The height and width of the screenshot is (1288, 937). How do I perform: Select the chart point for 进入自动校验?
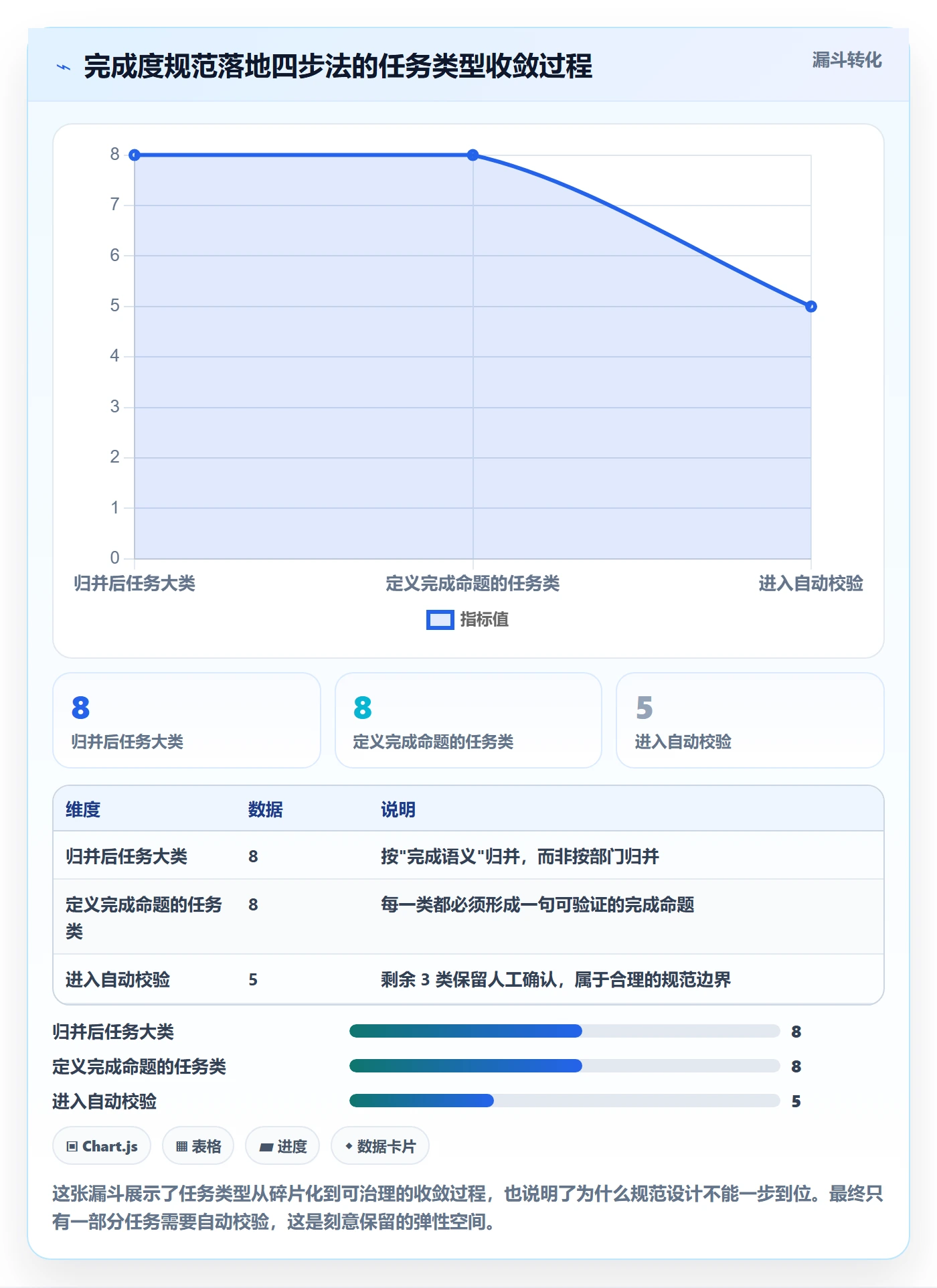click(811, 307)
